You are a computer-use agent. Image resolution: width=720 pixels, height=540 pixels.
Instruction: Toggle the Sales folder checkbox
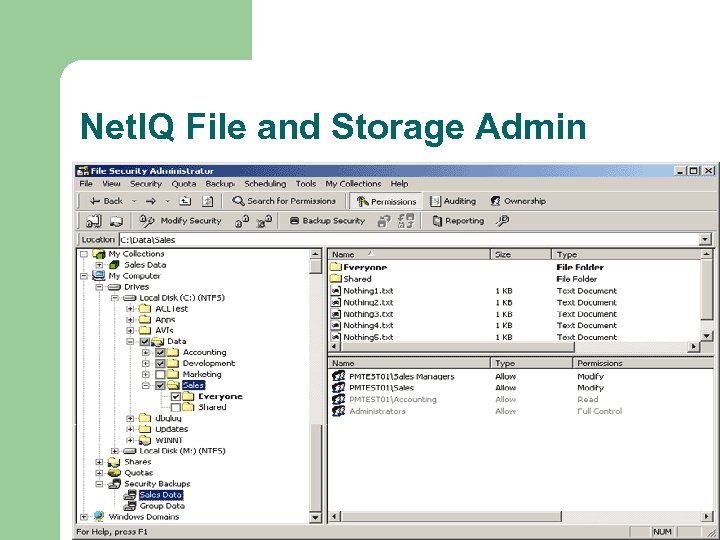click(x=160, y=385)
